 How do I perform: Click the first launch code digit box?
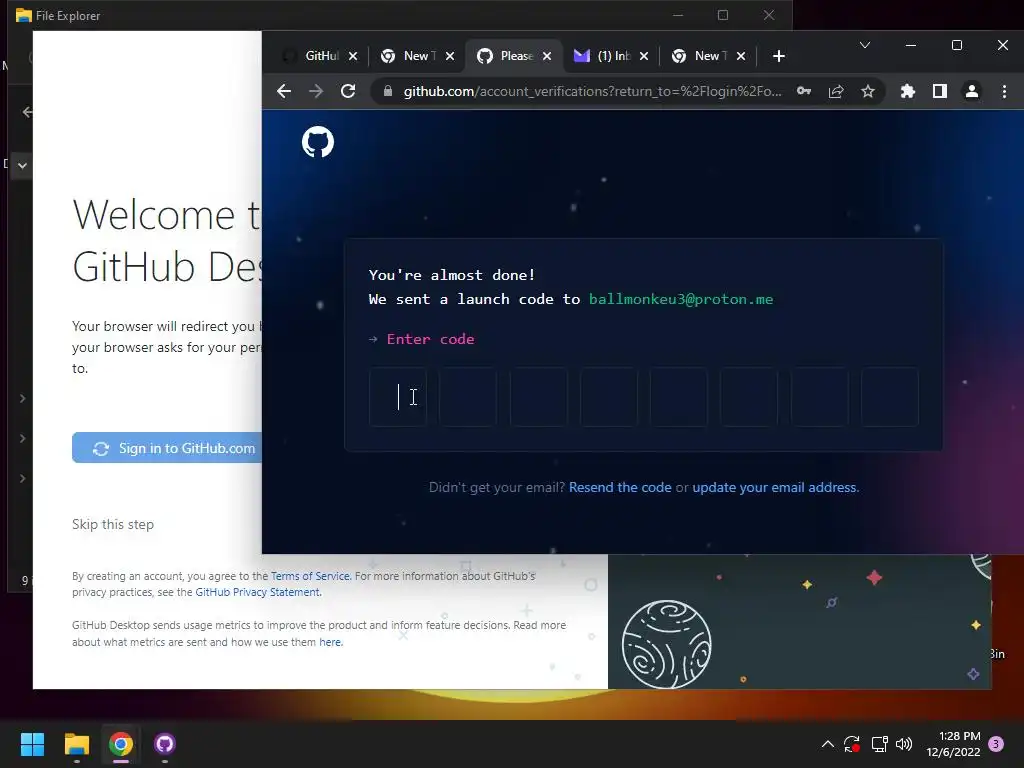398,397
